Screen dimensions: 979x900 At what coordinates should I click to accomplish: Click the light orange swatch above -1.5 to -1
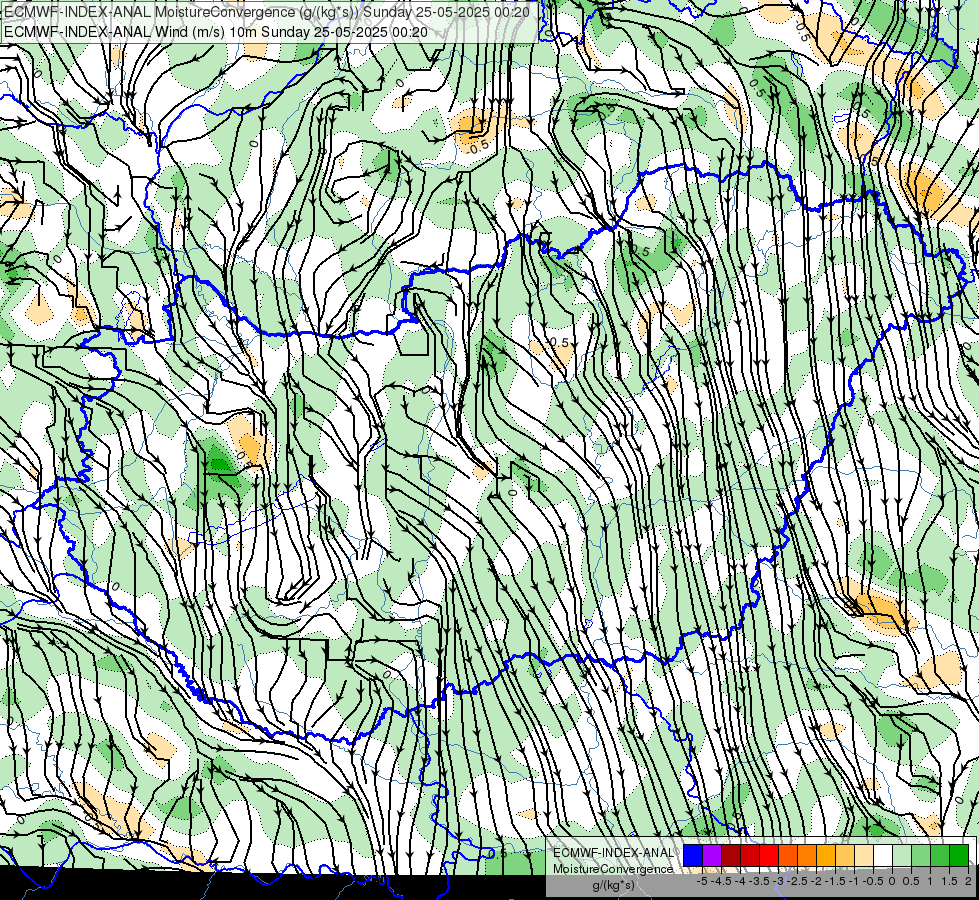pyautogui.click(x=845, y=855)
